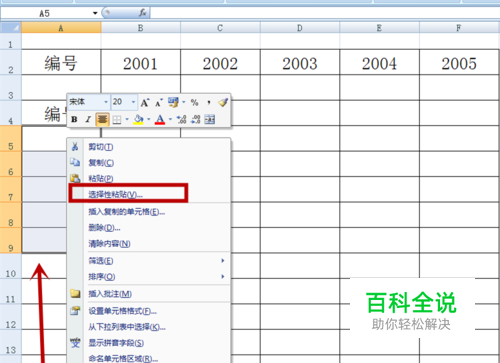The width and height of the screenshot is (500, 363).
Task: Choose 清除内容(N) from context menu
Action: 149,244
